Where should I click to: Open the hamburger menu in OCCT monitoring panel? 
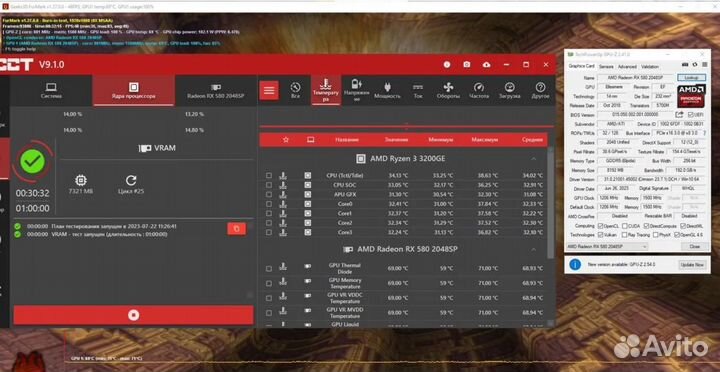[269, 90]
